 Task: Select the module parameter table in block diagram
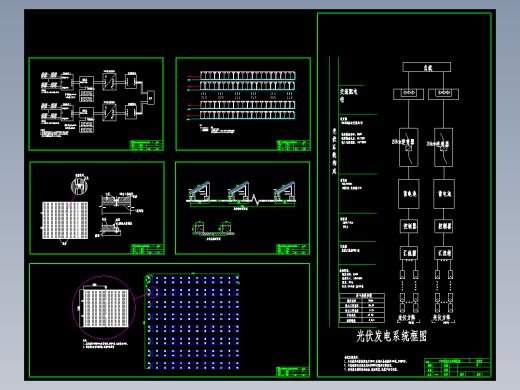click(x=362, y=308)
